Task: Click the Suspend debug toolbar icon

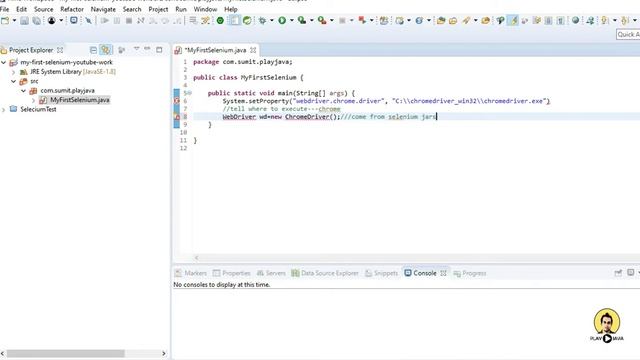Action: (x=117, y=20)
